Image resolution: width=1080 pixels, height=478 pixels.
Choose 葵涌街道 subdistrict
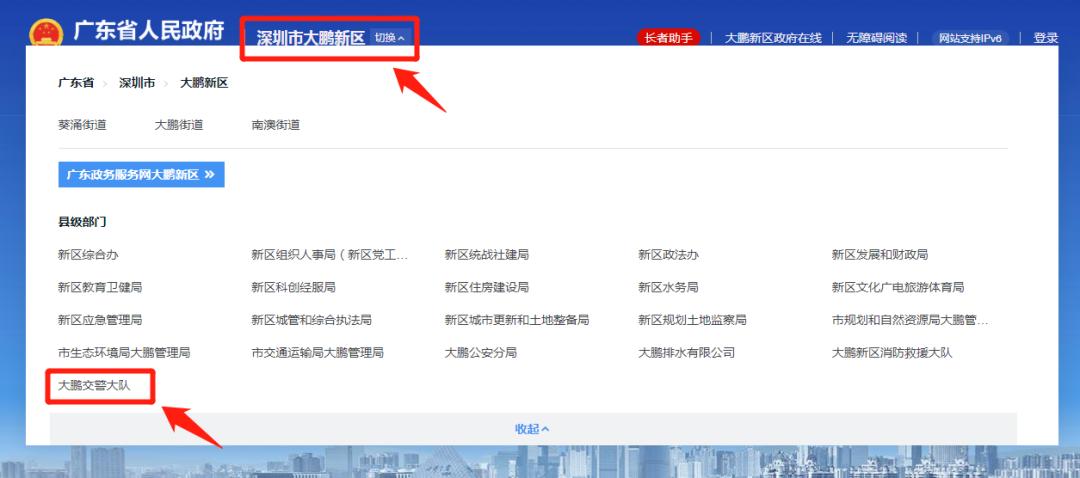point(82,125)
